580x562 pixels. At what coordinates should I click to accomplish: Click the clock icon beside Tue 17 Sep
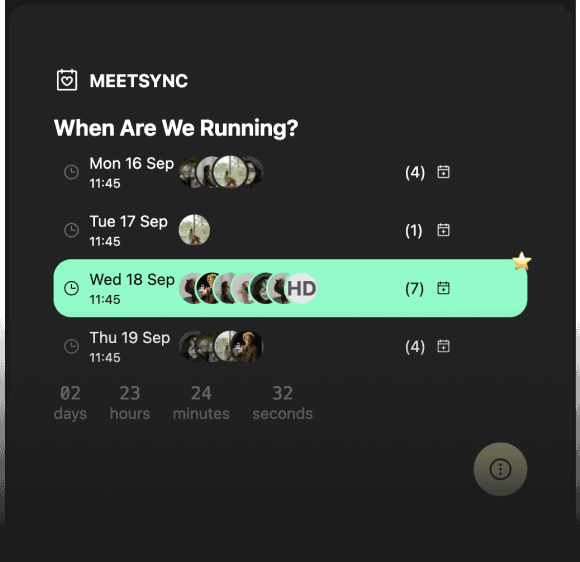click(x=71, y=230)
